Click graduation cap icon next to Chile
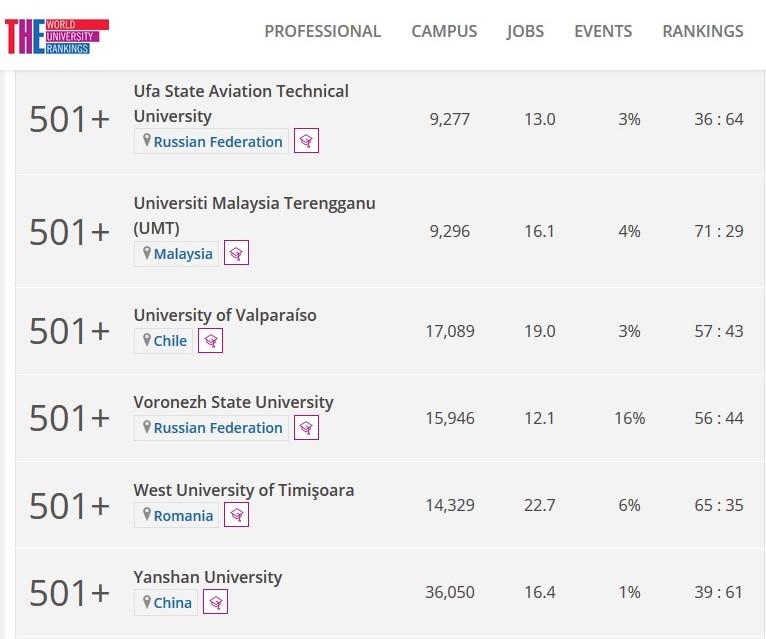Screen dimensions: 766x639 [x=210, y=340]
